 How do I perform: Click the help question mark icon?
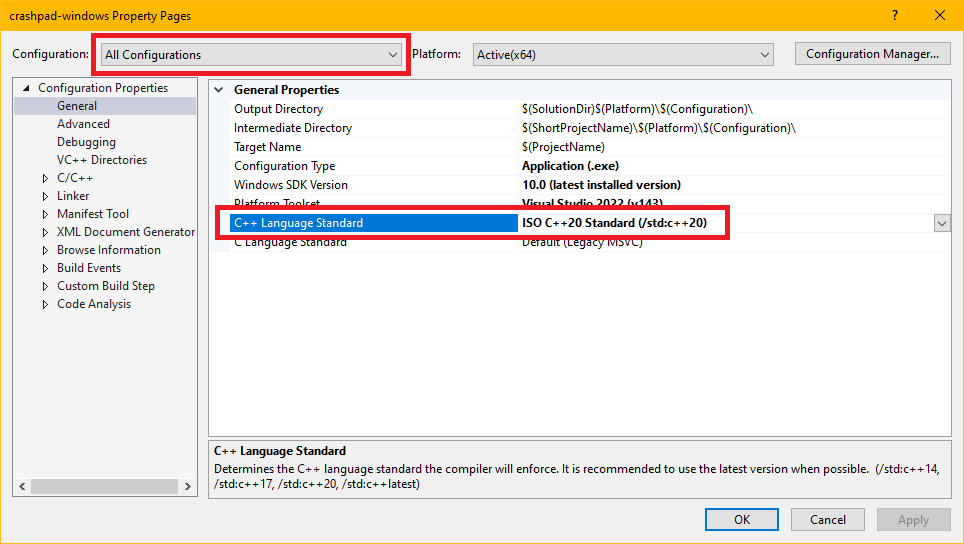(x=894, y=16)
